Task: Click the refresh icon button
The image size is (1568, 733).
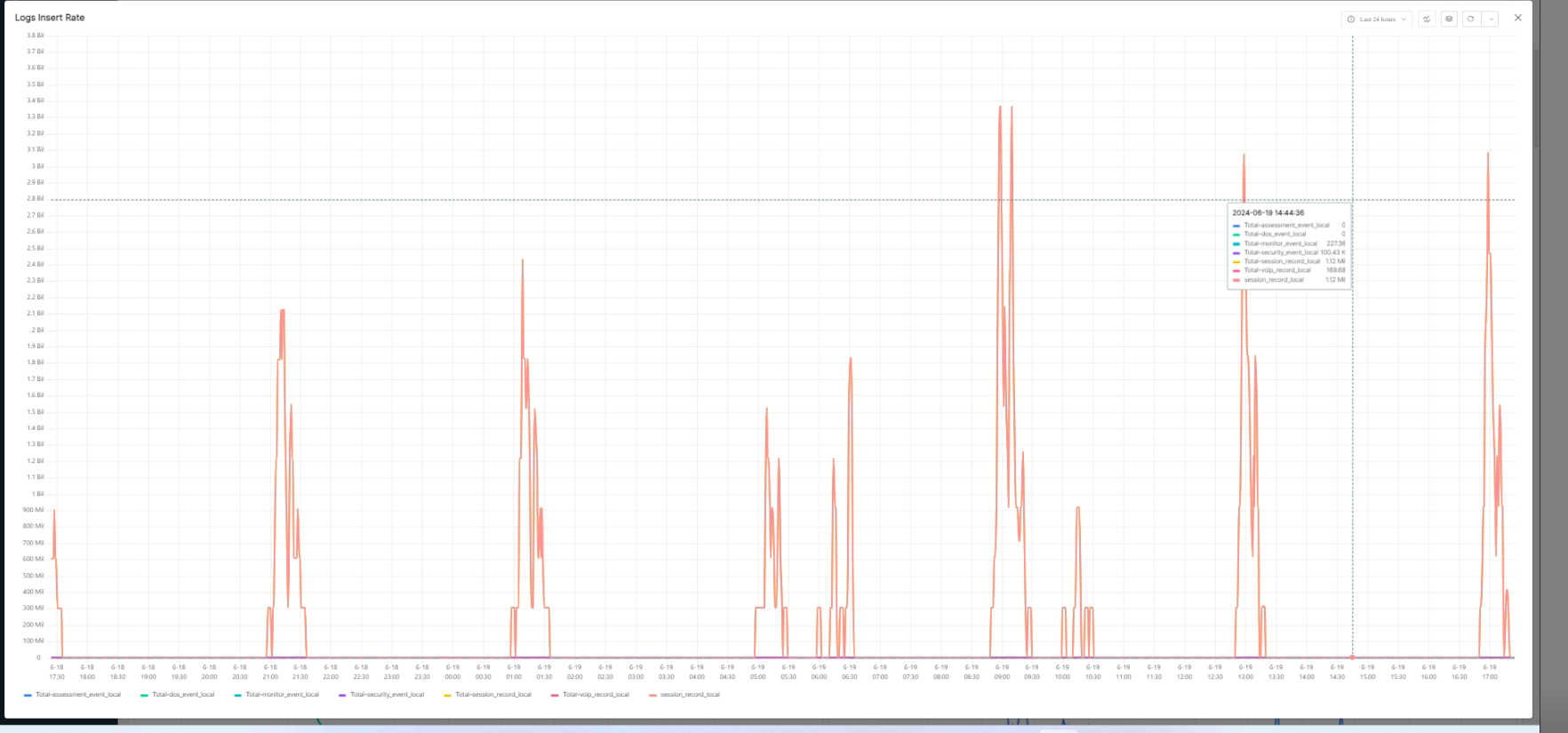Action: [x=1471, y=19]
